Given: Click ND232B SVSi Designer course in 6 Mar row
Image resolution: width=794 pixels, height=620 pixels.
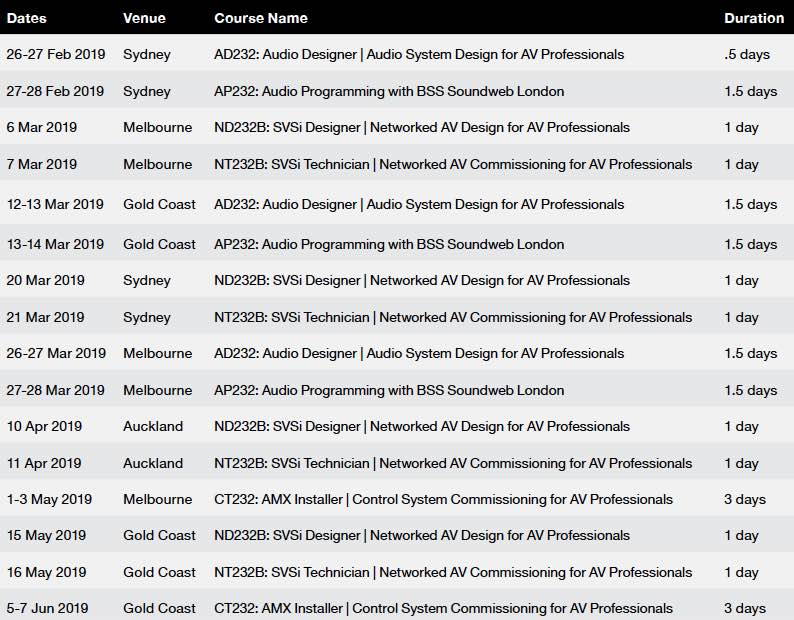Looking at the screenshot, I should tap(422, 128).
